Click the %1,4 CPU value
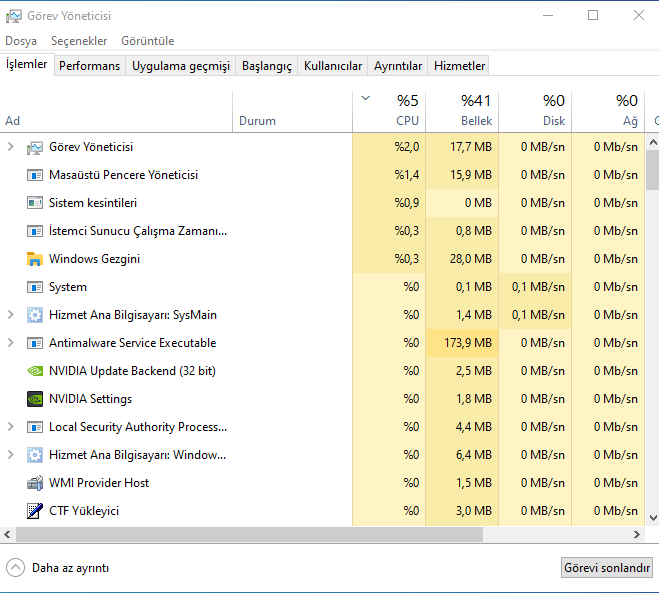 pos(407,175)
